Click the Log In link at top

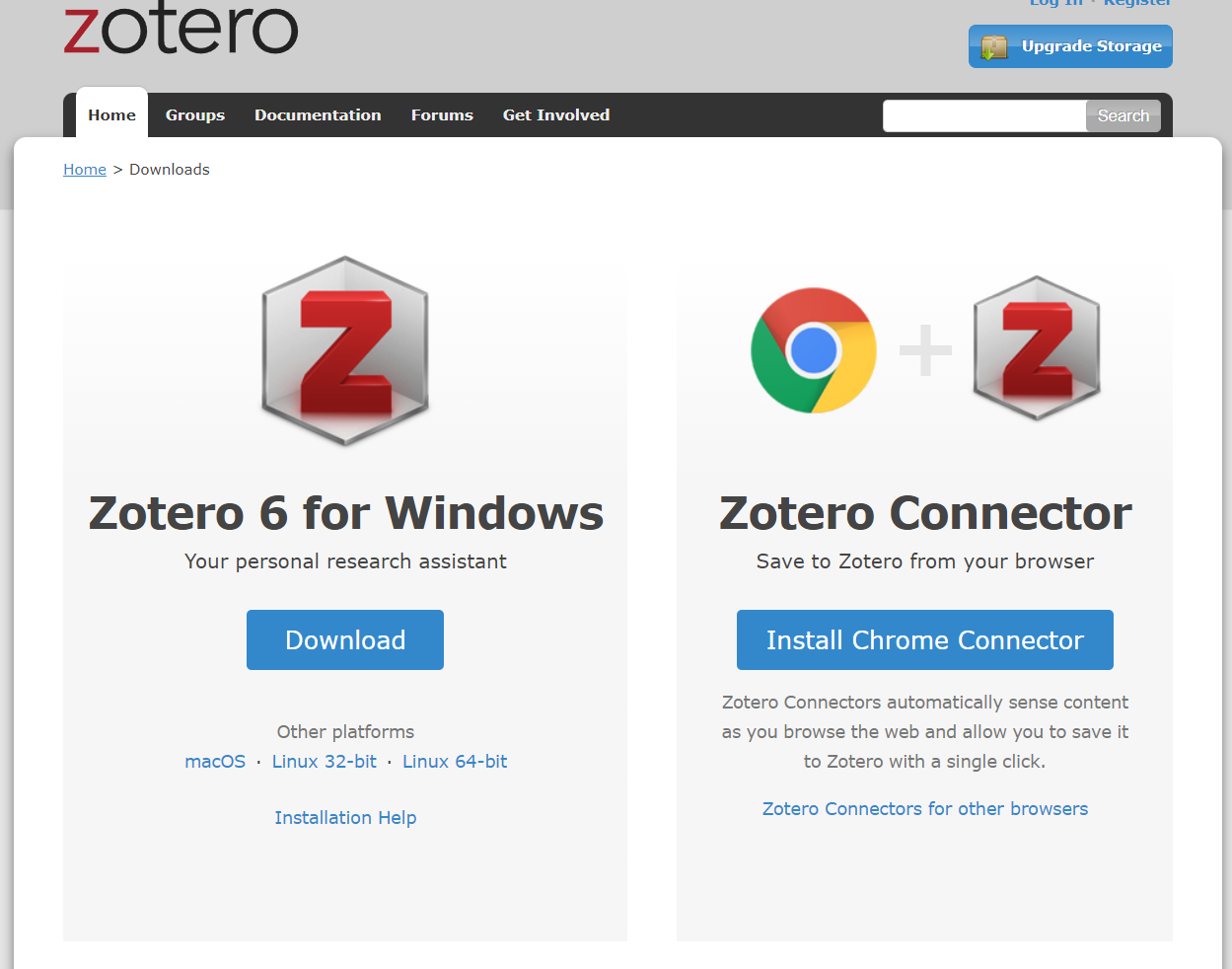[x=1056, y=3]
